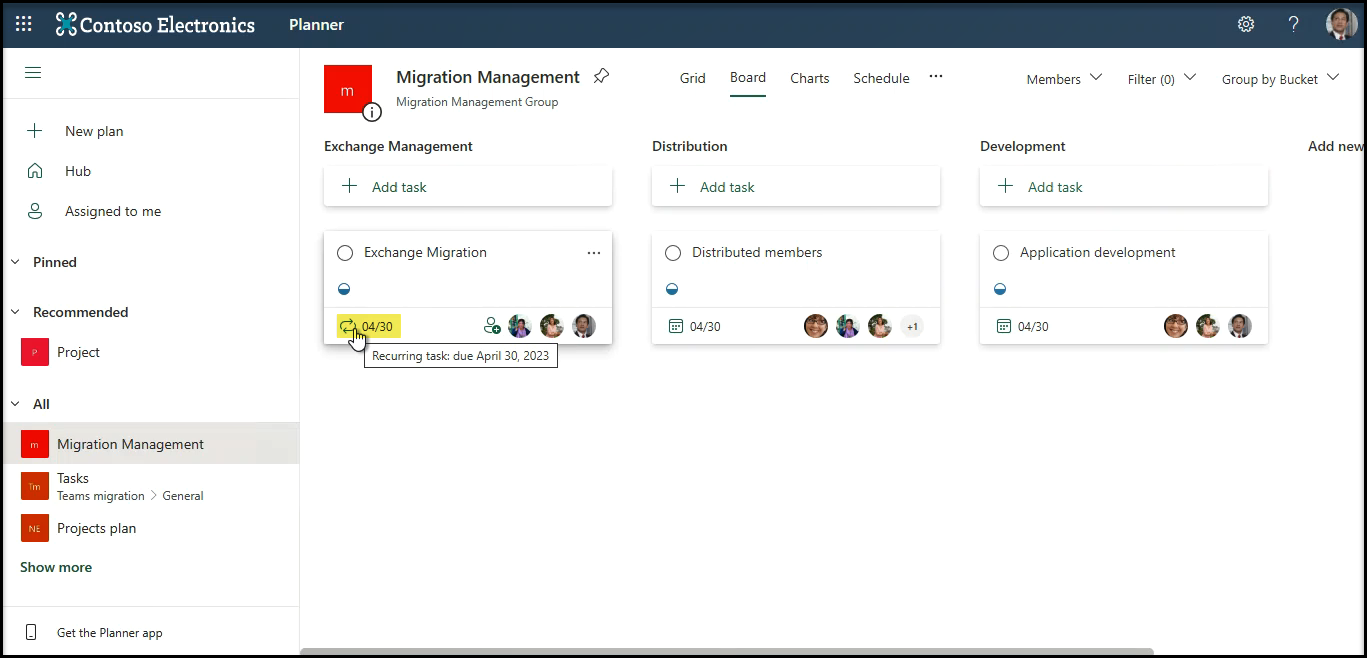Complete the Application development task
This screenshot has width=1367, height=658.
1001,252
